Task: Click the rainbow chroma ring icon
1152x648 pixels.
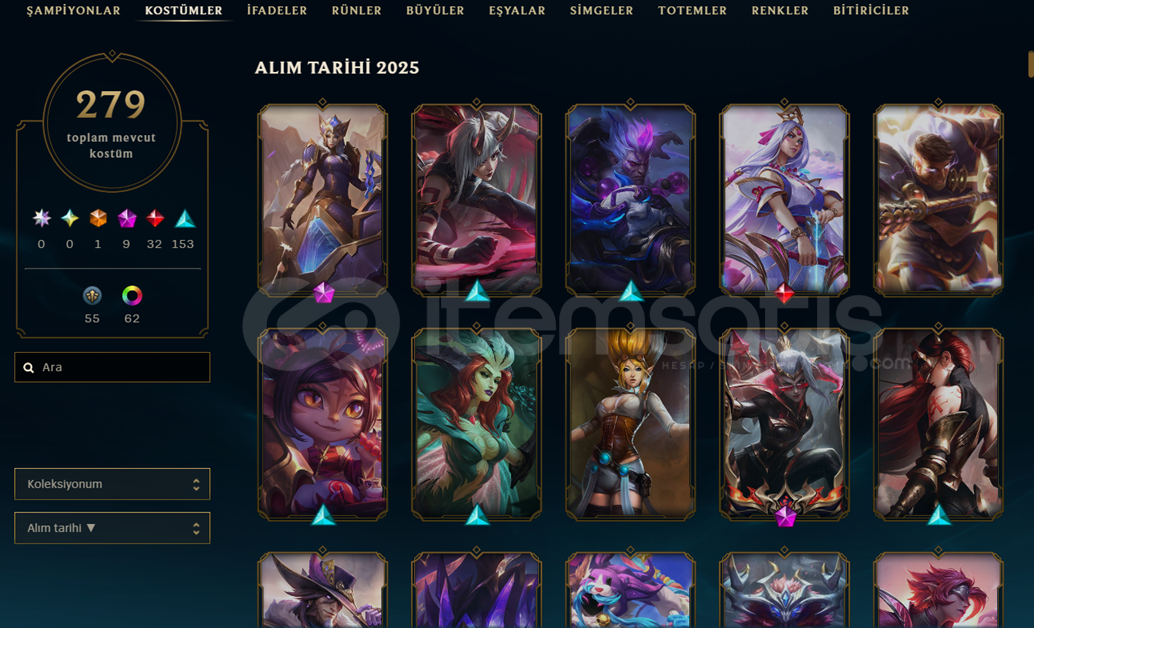Action: (132, 295)
